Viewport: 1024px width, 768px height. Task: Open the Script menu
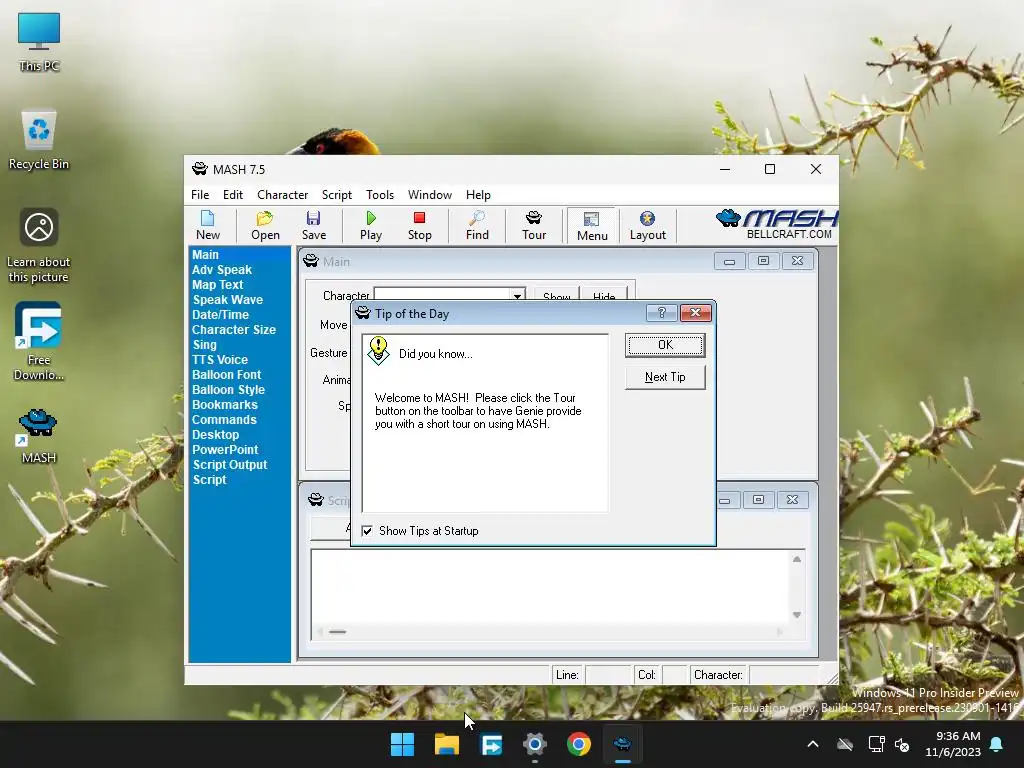tap(336, 195)
